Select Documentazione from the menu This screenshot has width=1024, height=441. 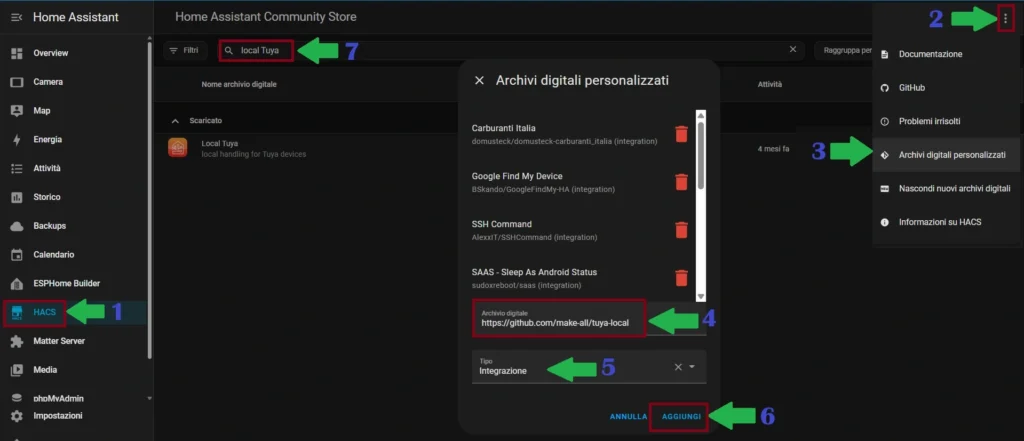point(946,54)
